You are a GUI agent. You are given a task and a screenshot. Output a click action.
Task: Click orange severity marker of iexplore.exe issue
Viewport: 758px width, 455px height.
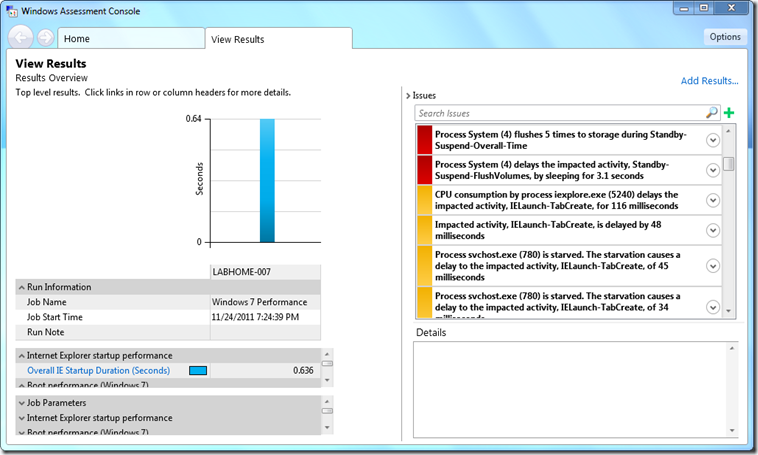click(x=424, y=200)
